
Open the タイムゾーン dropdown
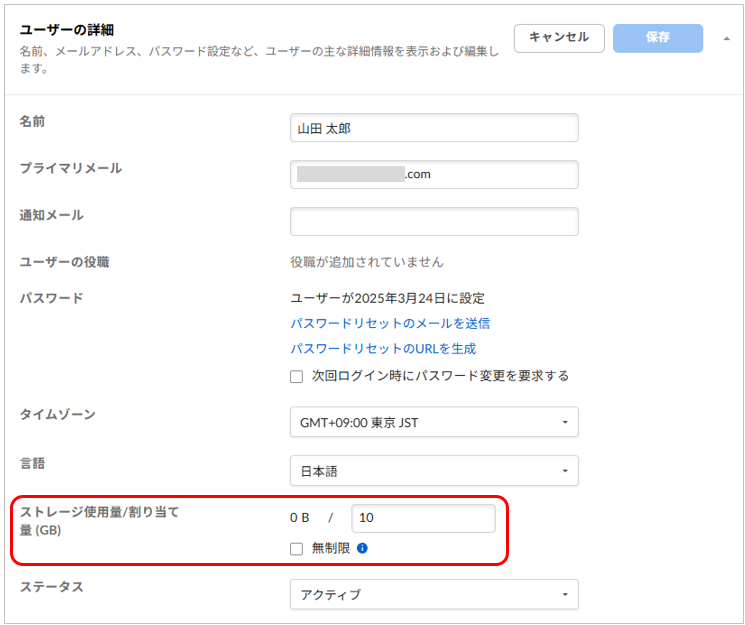tap(433, 422)
